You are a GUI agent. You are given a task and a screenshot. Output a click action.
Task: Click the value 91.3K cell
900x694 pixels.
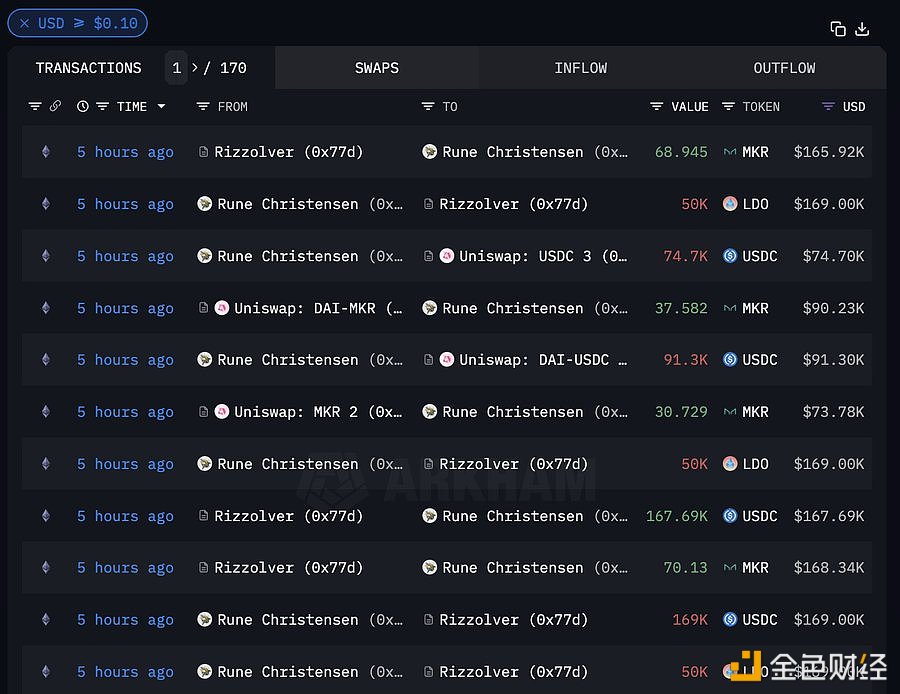(x=686, y=360)
